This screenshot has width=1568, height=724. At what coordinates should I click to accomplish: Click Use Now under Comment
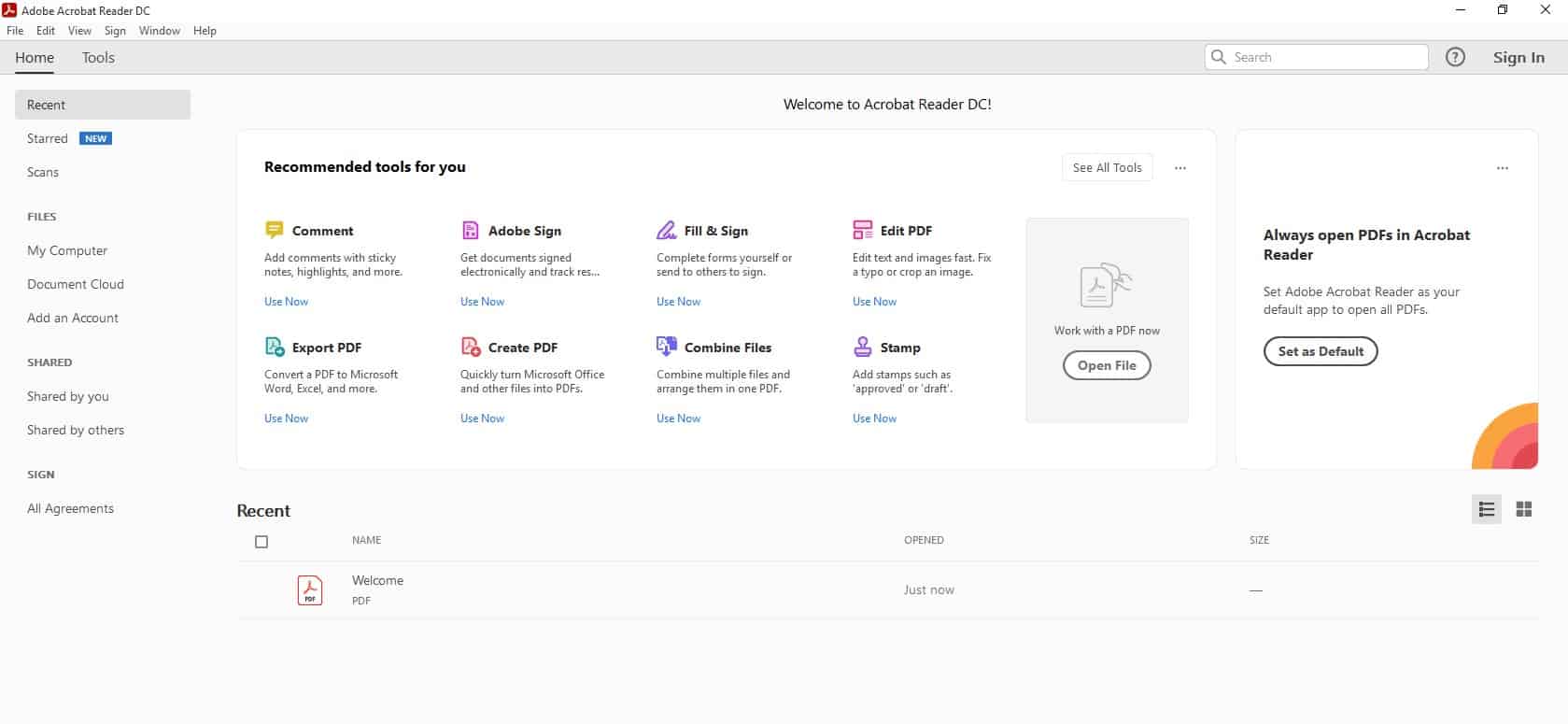click(286, 302)
